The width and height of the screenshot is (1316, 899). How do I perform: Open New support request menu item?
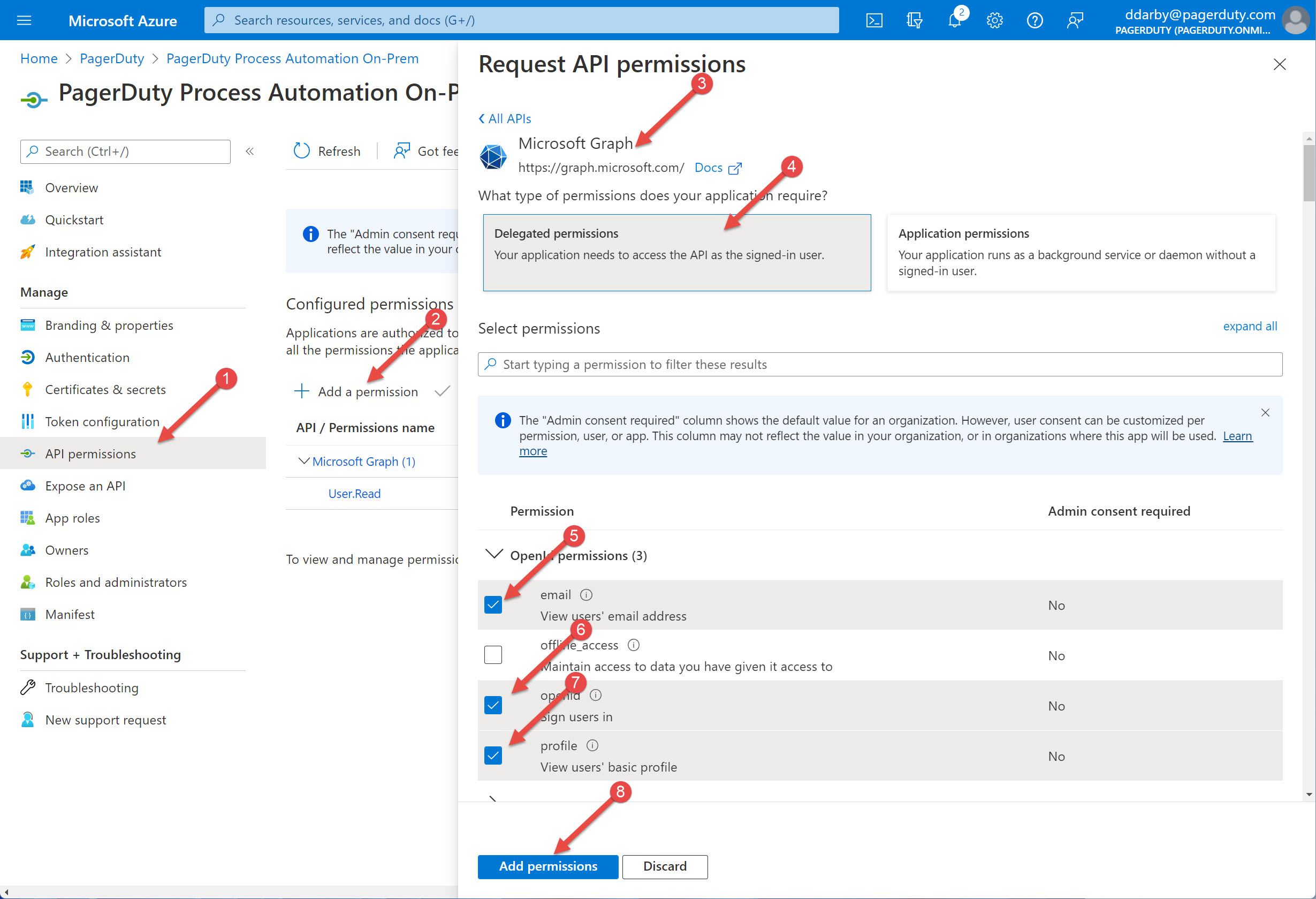(106, 720)
